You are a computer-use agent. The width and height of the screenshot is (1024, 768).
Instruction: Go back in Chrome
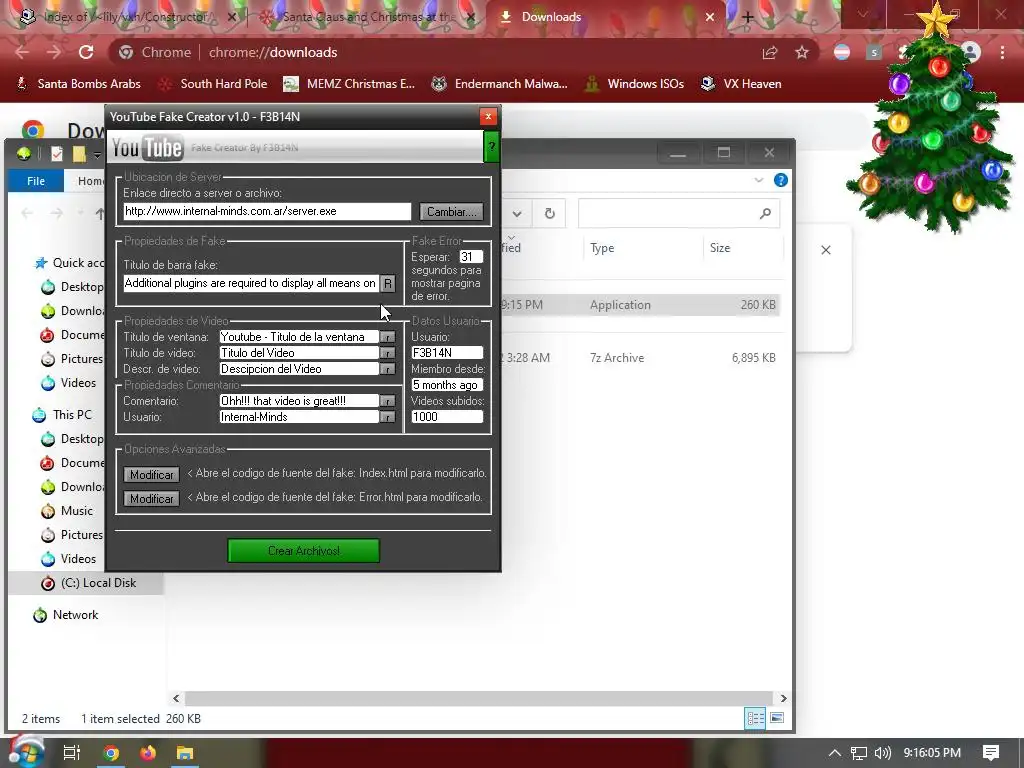(x=22, y=52)
